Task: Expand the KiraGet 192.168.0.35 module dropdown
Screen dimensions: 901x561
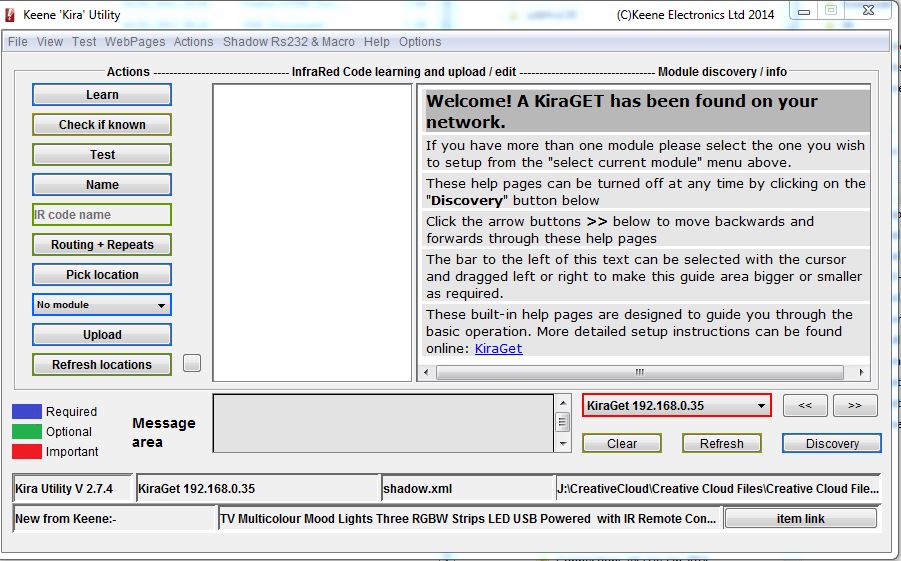Action: [x=676, y=406]
